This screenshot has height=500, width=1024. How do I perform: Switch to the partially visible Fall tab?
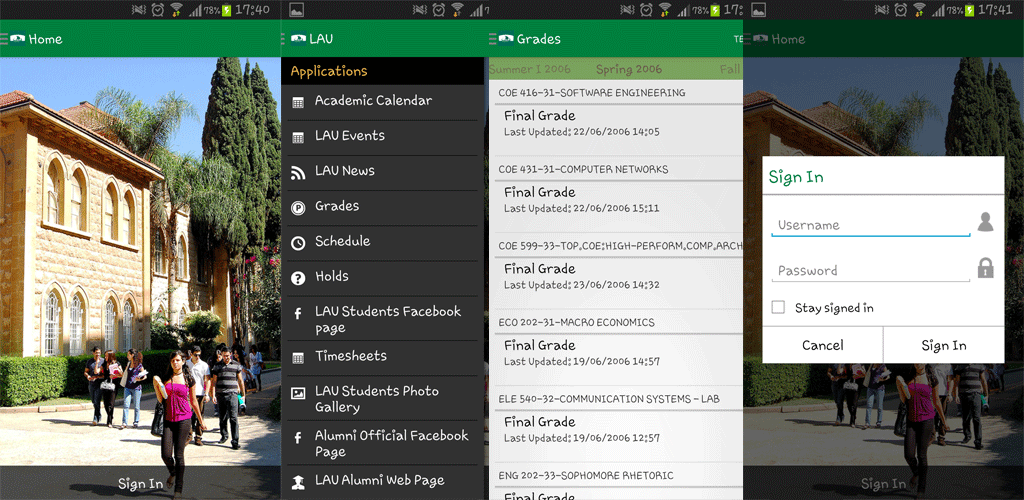(731, 69)
